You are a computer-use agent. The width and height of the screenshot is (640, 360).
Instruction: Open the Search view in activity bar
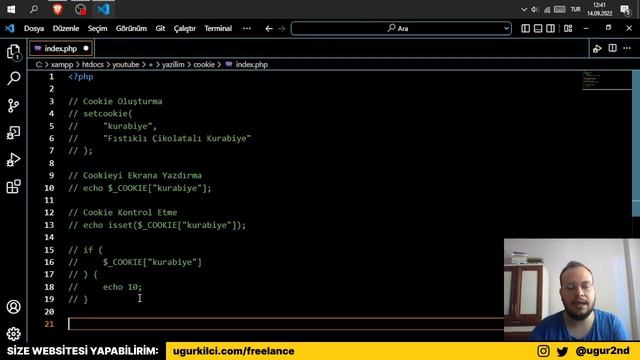[x=13, y=78]
